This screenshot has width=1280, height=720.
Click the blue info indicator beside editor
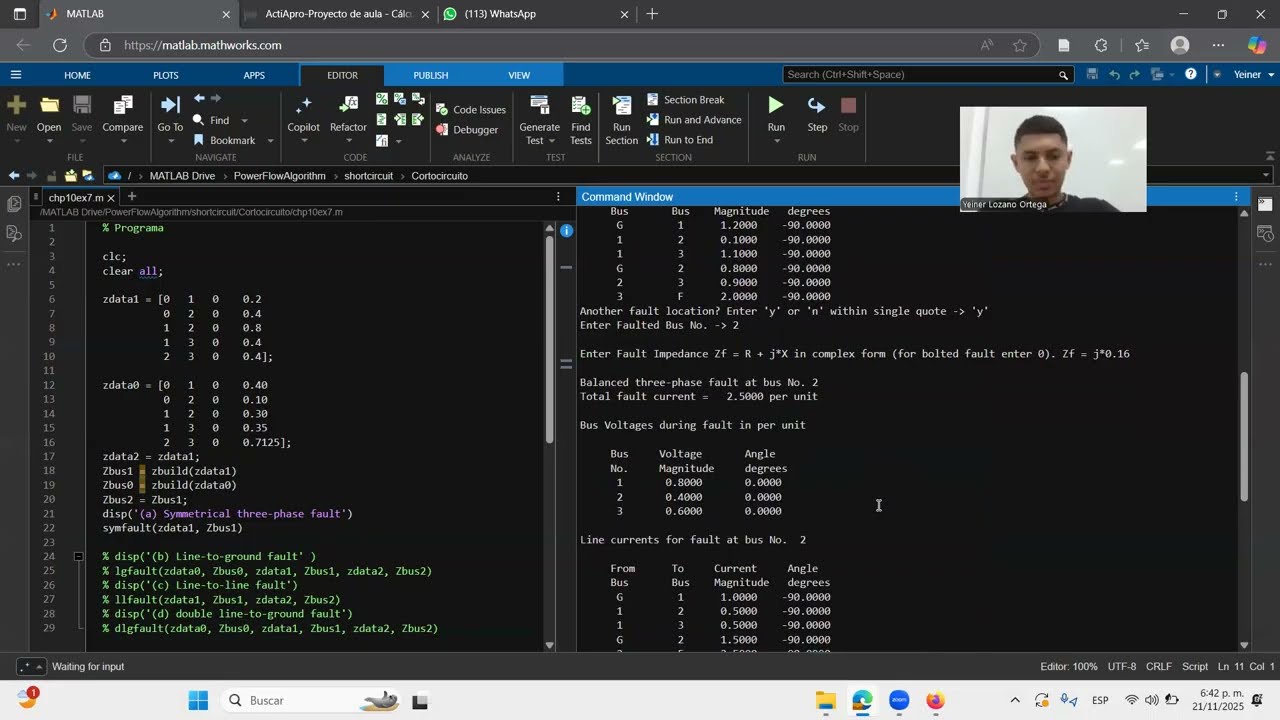coord(566,231)
